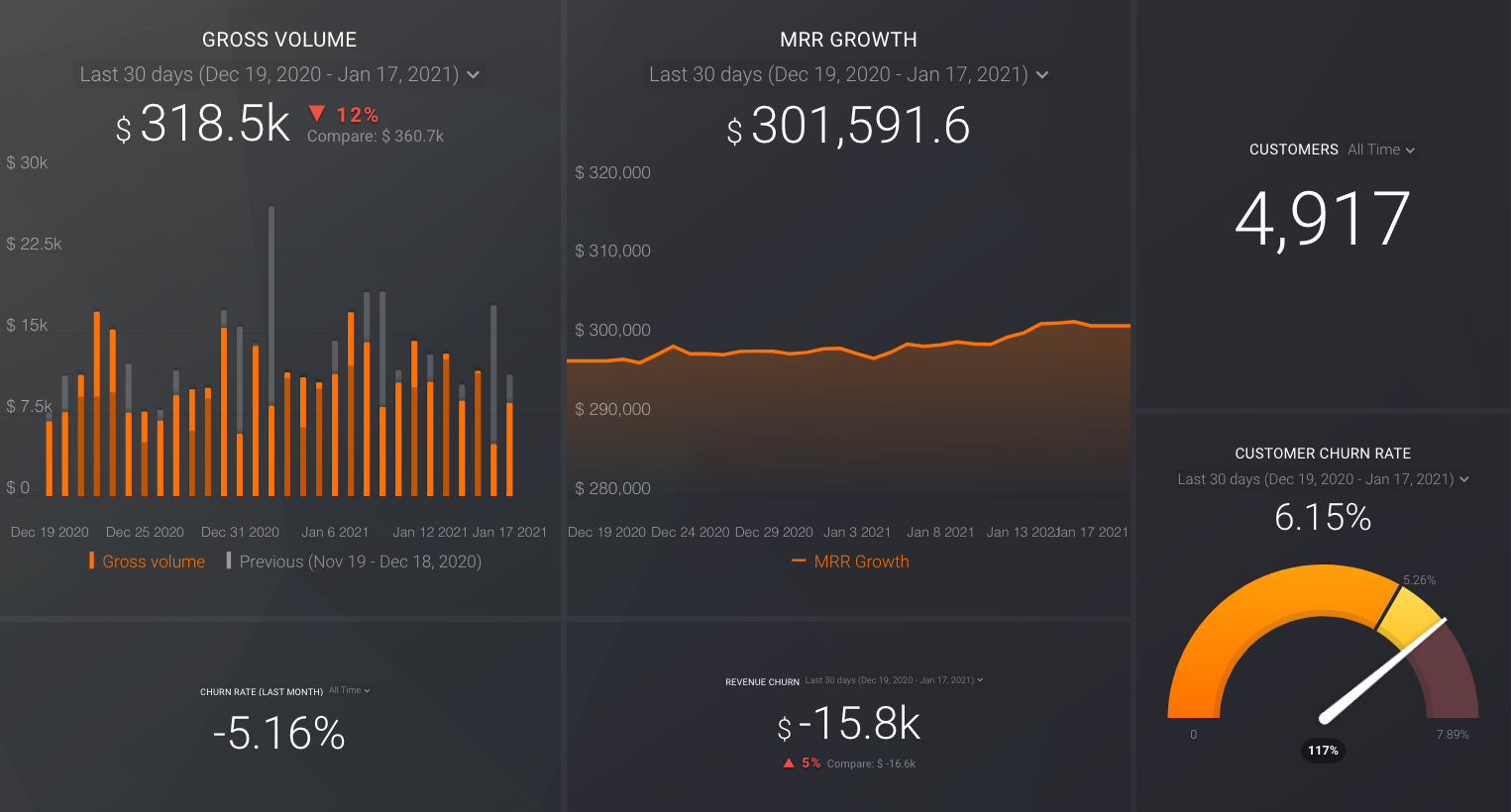
Task: Open Churn Rate (Last Month) All Time dropdown
Action: coord(349,690)
